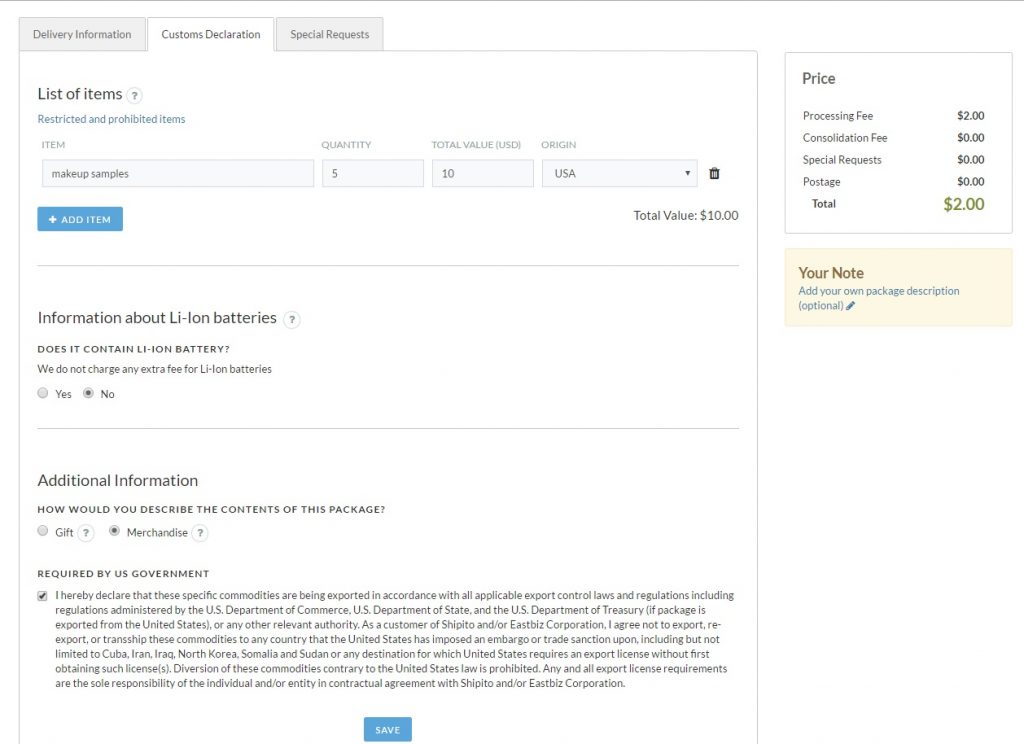Toggle the US Government export declaration checkbox
Image resolution: width=1024 pixels, height=744 pixels.
coord(42,596)
